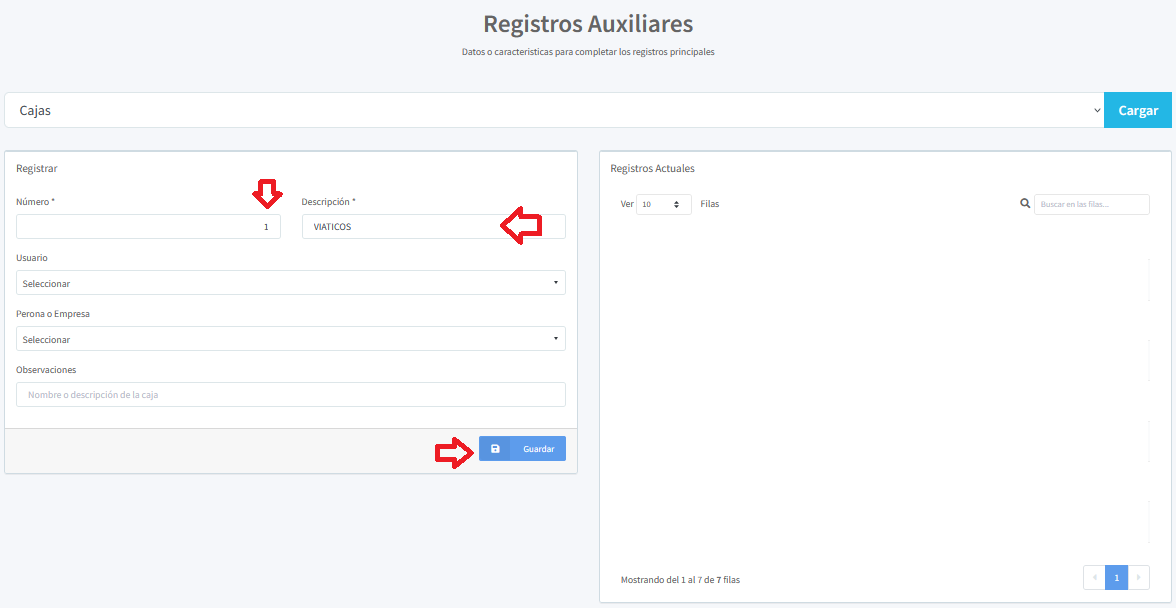This screenshot has height=608, width=1176.
Task: Select page 1 in the pagination
Action: click(x=1116, y=578)
